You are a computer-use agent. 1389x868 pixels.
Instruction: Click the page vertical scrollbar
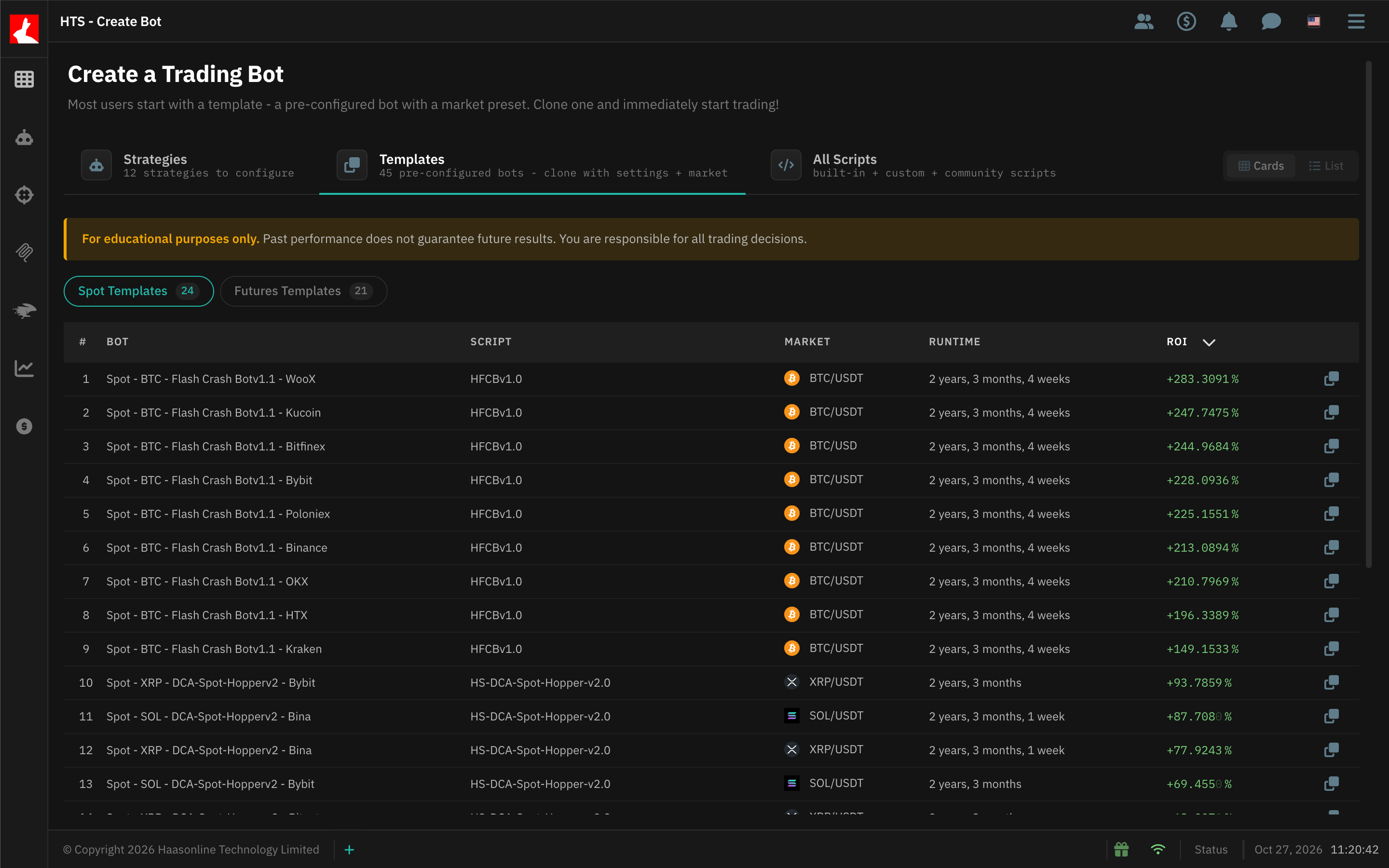coord(1369,314)
